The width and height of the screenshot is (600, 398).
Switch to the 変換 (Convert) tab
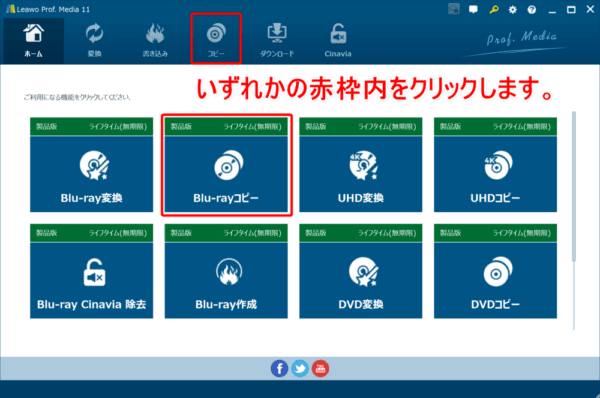[x=94, y=41]
